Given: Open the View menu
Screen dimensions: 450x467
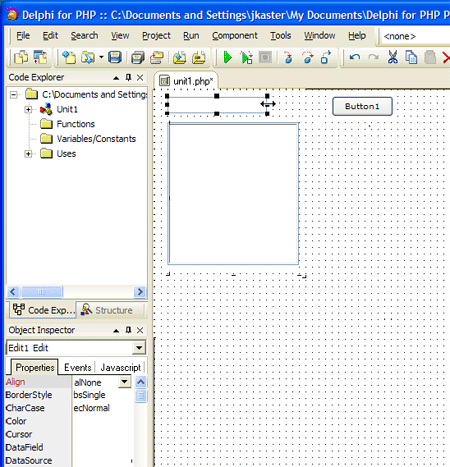Looking at the screenshot, I should pos(120,36).
